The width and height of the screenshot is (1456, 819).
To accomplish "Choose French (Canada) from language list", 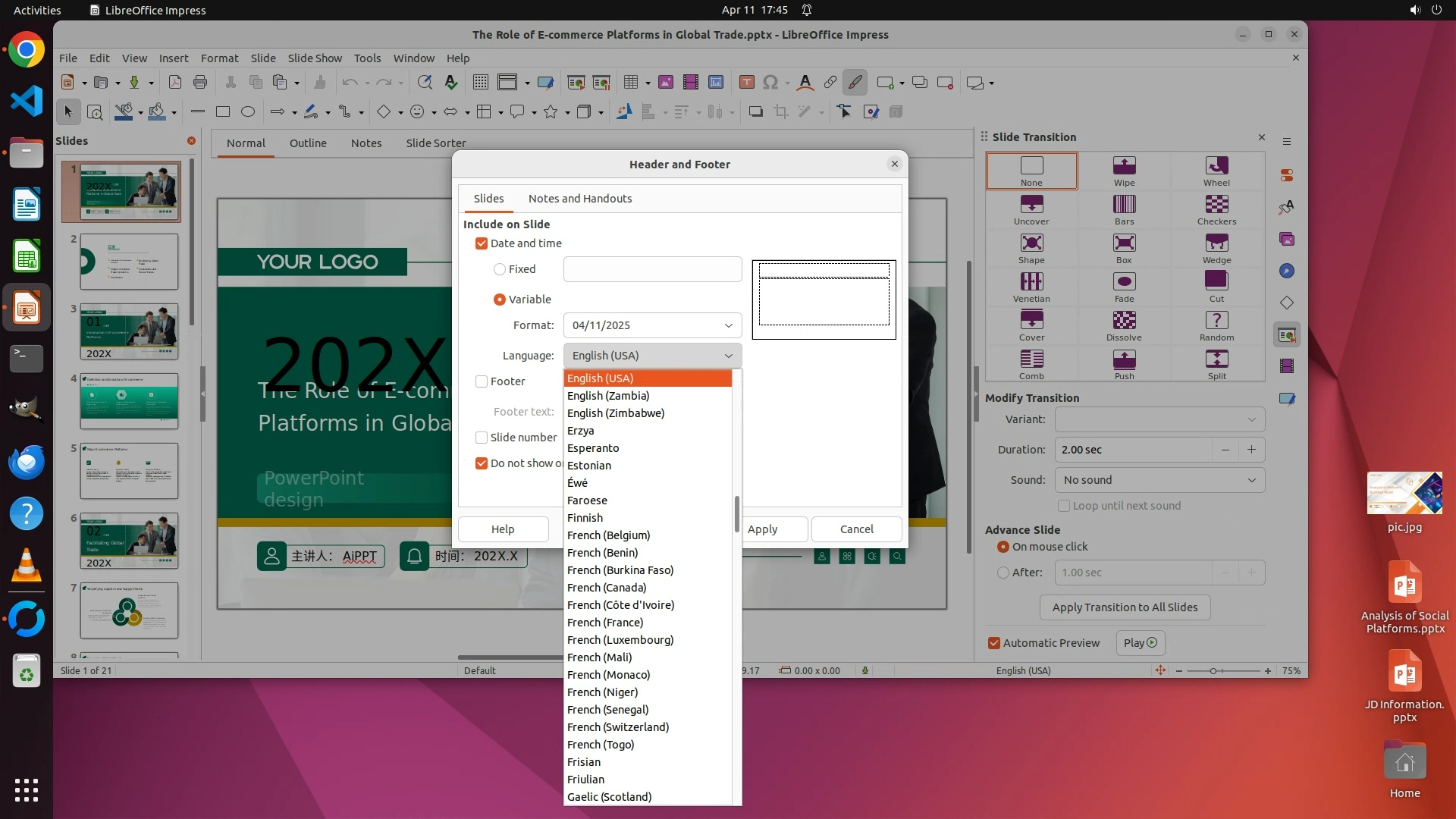I will [607, 588].
